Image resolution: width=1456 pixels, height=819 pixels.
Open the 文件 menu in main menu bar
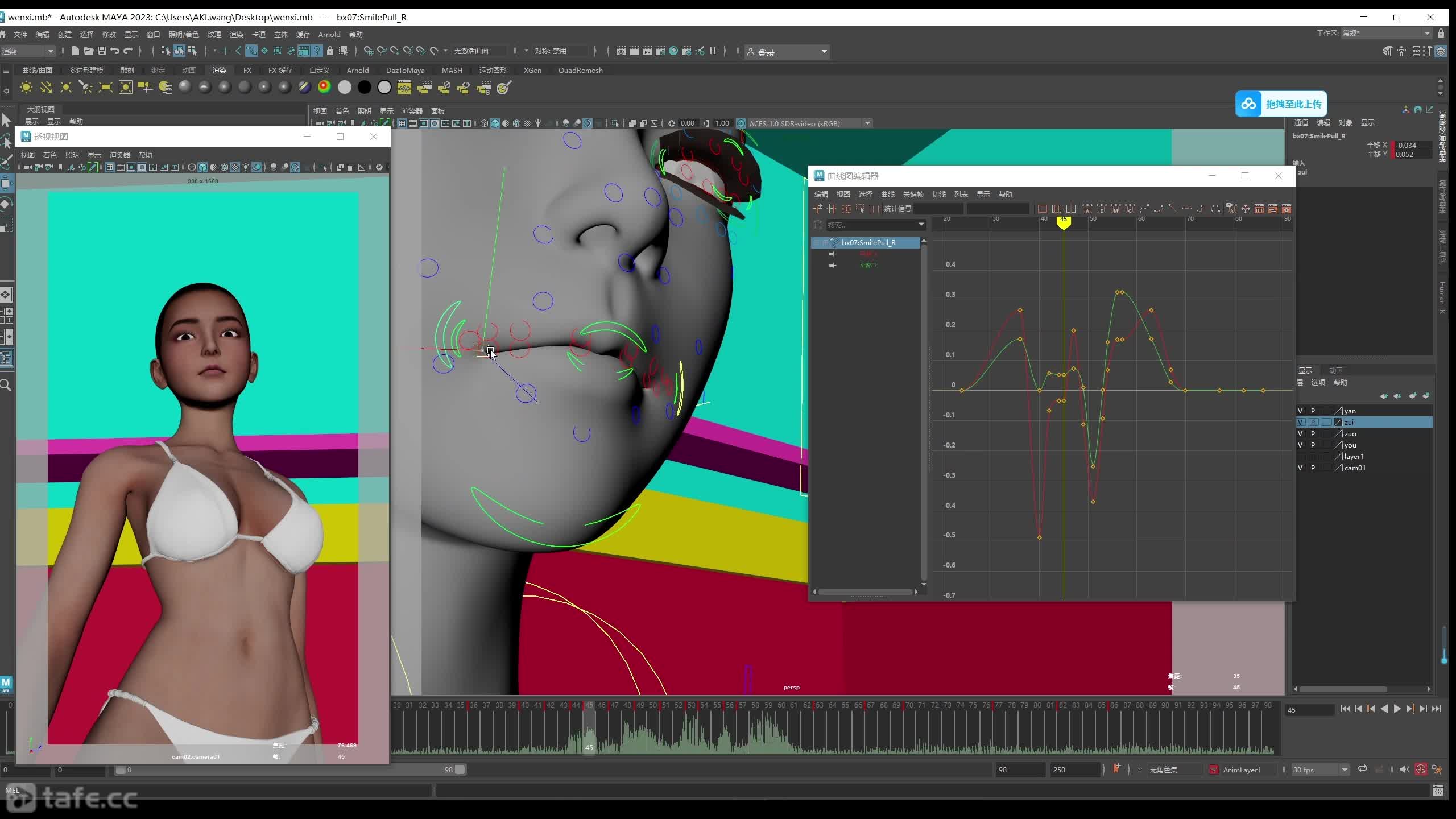[x=20, y=34]
